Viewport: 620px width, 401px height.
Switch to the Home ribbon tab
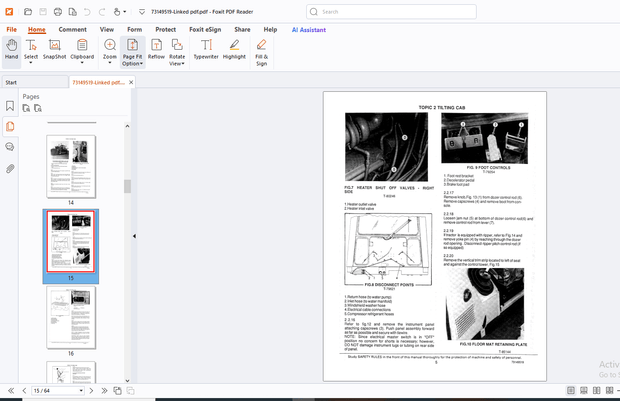[37, 30]
